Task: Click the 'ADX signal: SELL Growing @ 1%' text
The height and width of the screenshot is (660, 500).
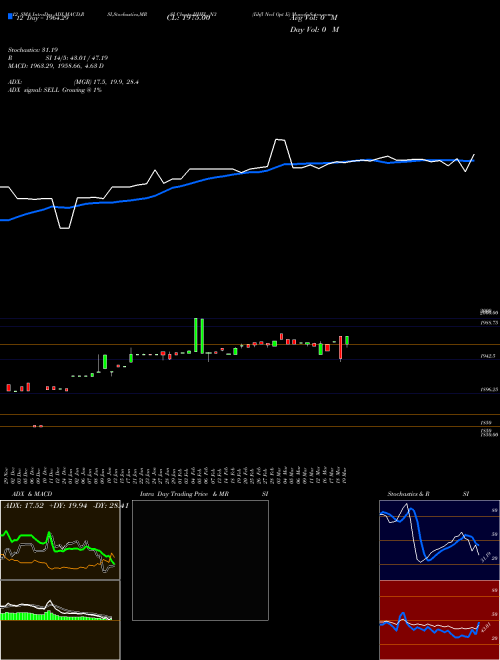Action: tap(55, 90)
